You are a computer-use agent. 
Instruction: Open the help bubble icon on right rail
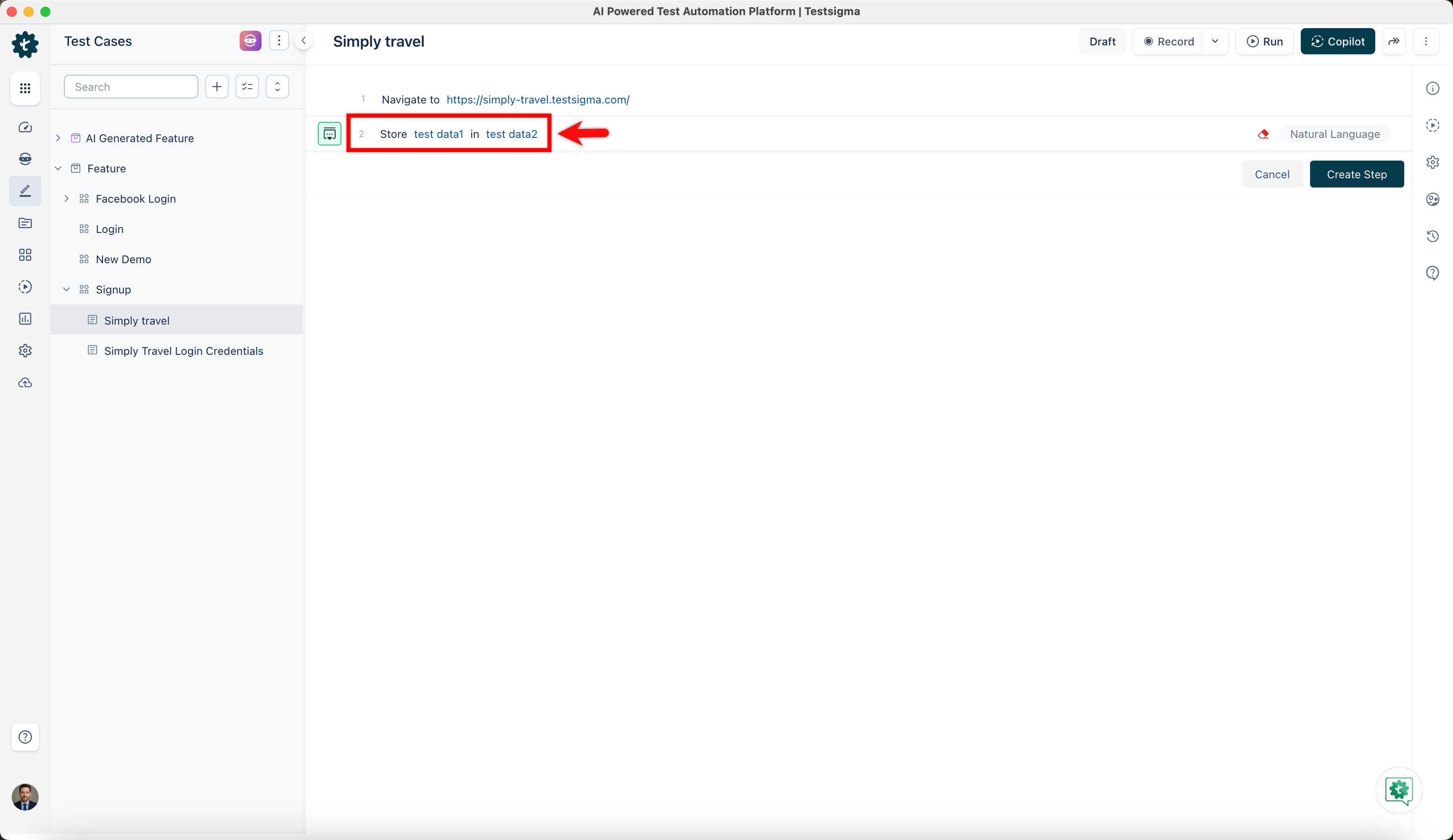[1433, 273]
